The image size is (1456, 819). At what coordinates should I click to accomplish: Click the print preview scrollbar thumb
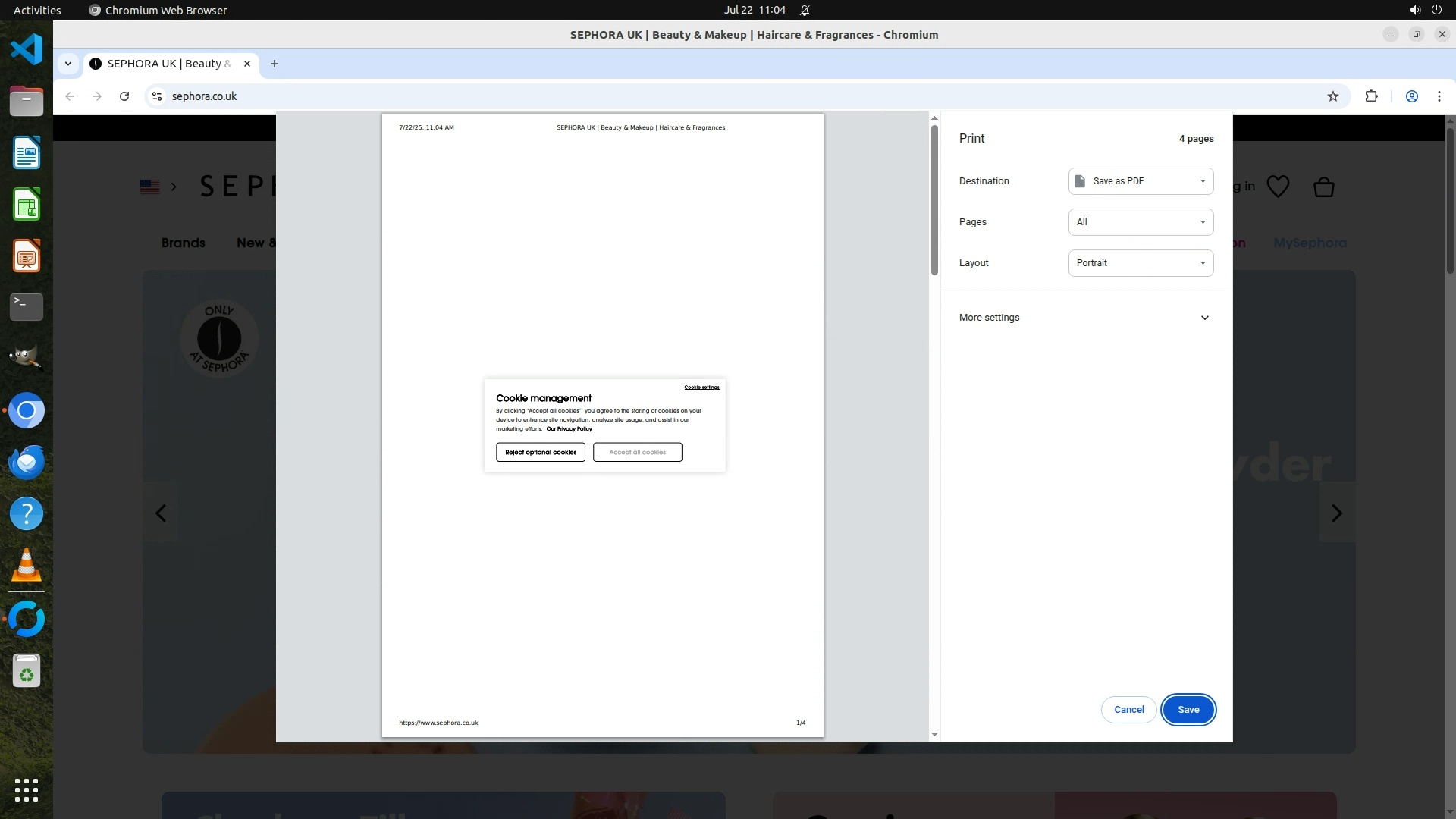[934, 199]
